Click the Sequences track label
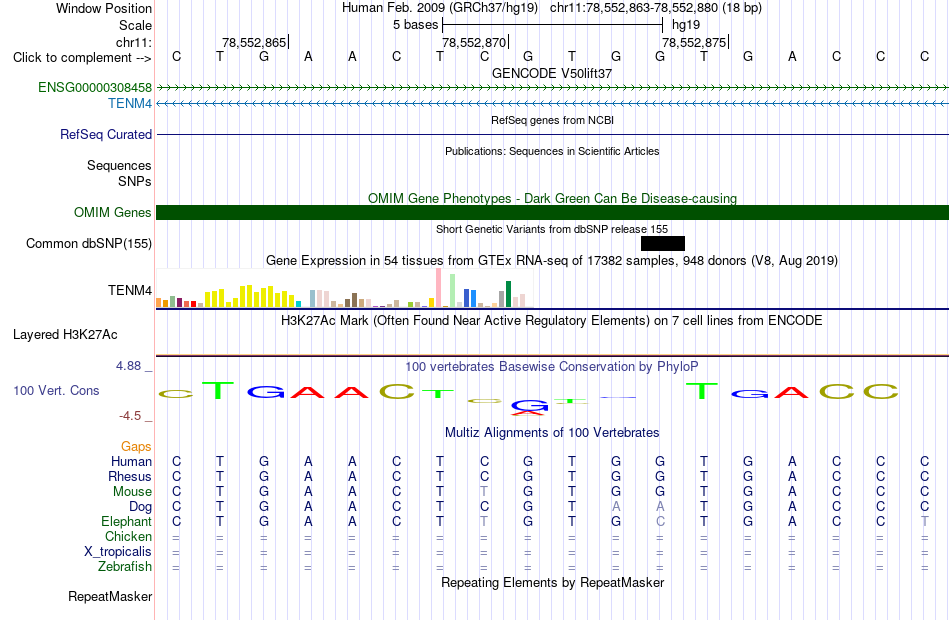Image resolution: width=950 pixels, height=620 pixels. [x=119, y=165]
